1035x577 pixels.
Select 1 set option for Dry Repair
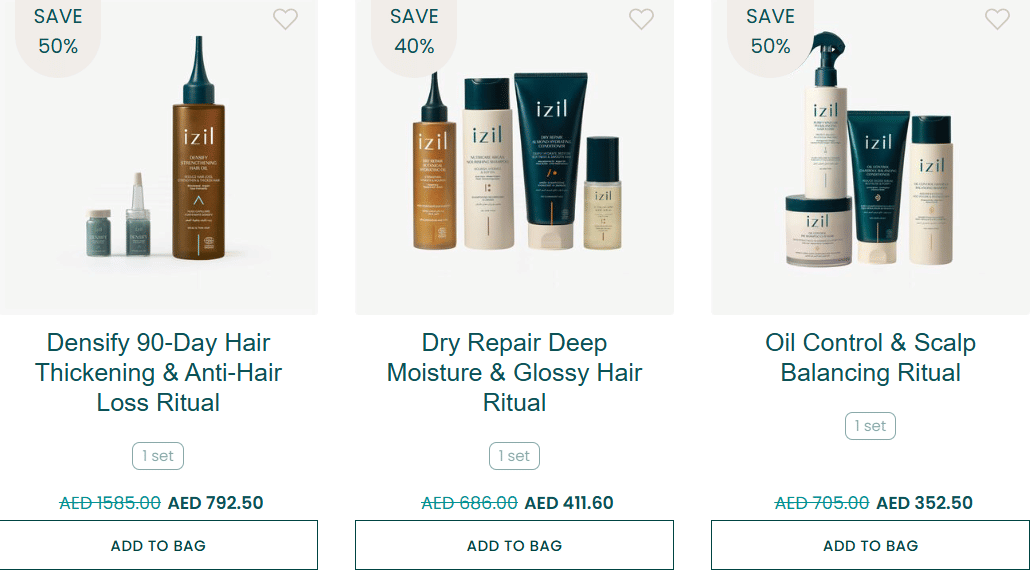[x=514, y=456]
